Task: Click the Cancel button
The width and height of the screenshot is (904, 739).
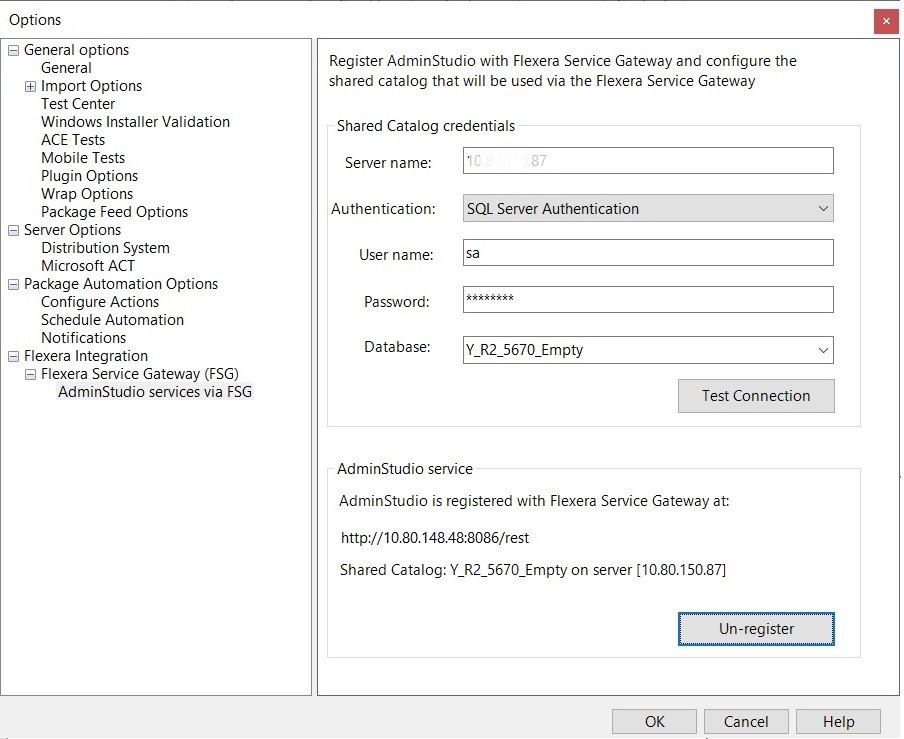Action: click(746, 722)
